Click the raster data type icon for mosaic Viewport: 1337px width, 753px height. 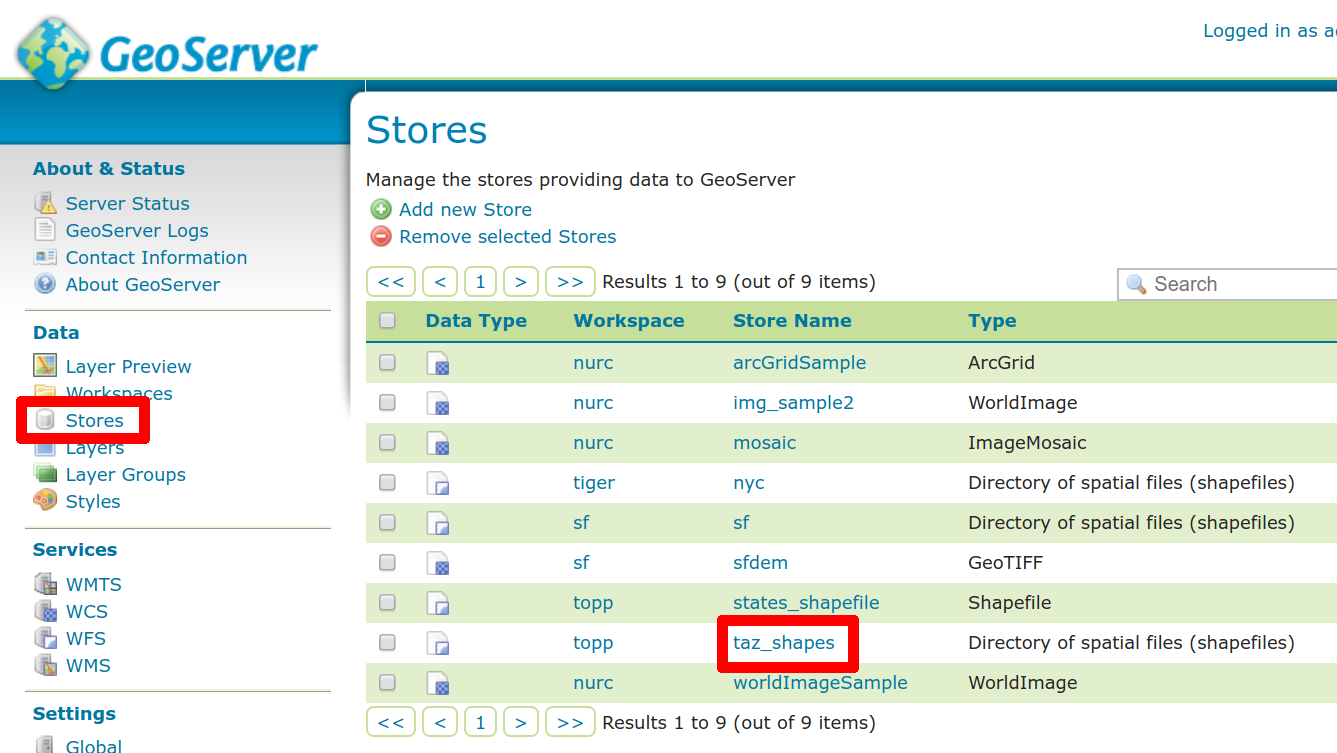pyautogui.click(x=438, y=443)
